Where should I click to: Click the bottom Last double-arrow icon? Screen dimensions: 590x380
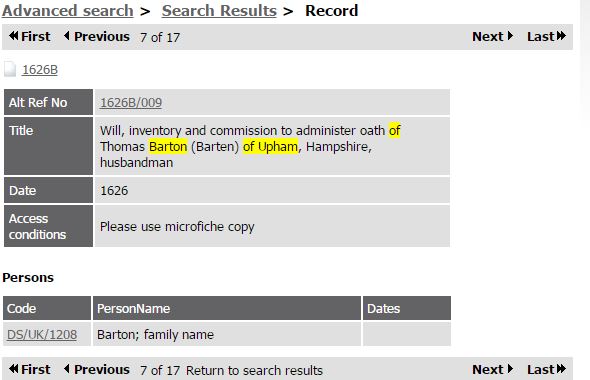(561, 369)
